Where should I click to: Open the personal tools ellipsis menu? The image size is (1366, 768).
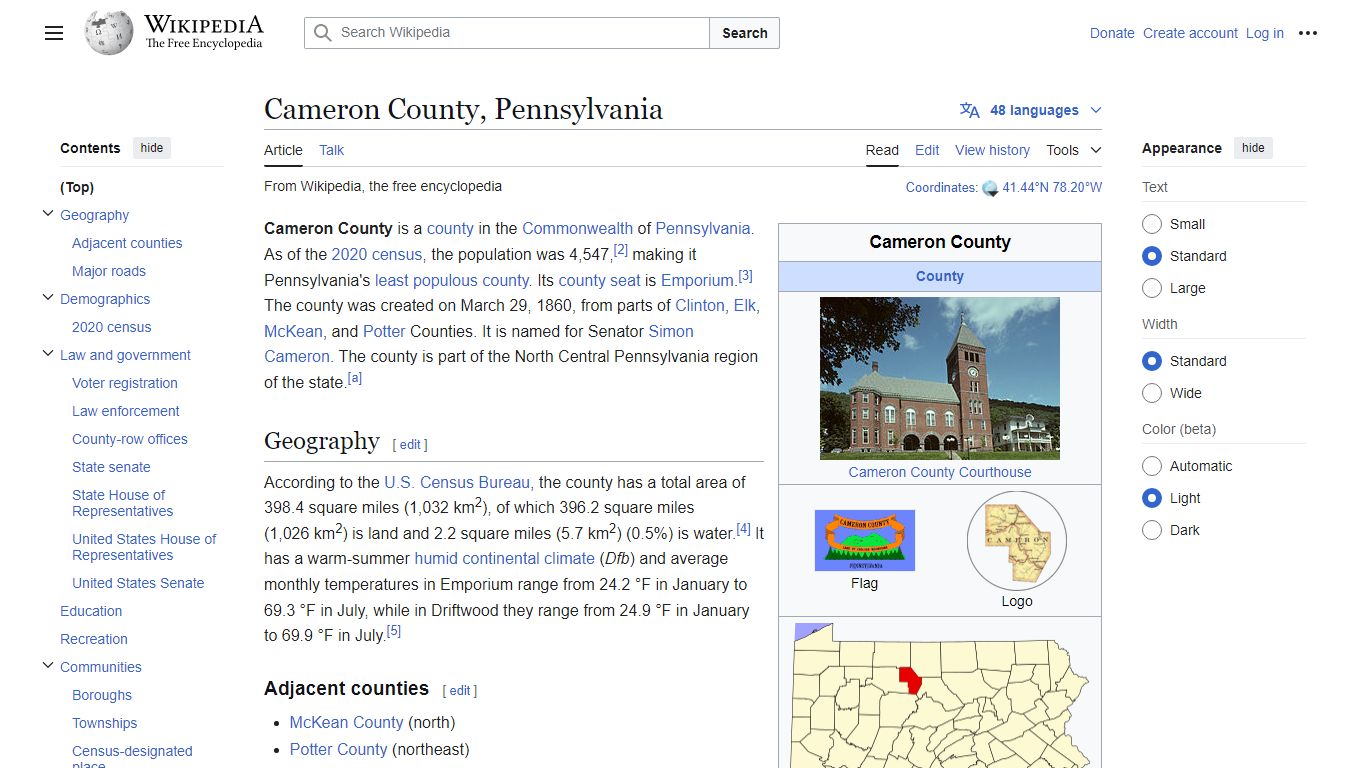(x=1308, y=33)
